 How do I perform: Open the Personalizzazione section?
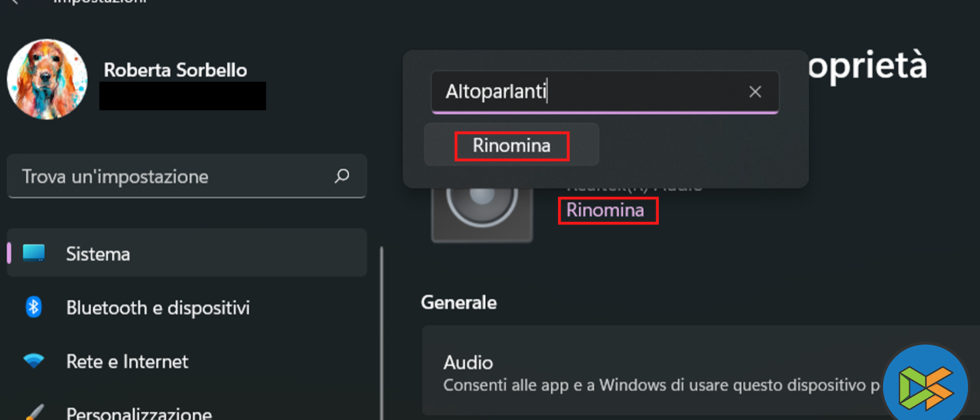click(x=138, y=412)
